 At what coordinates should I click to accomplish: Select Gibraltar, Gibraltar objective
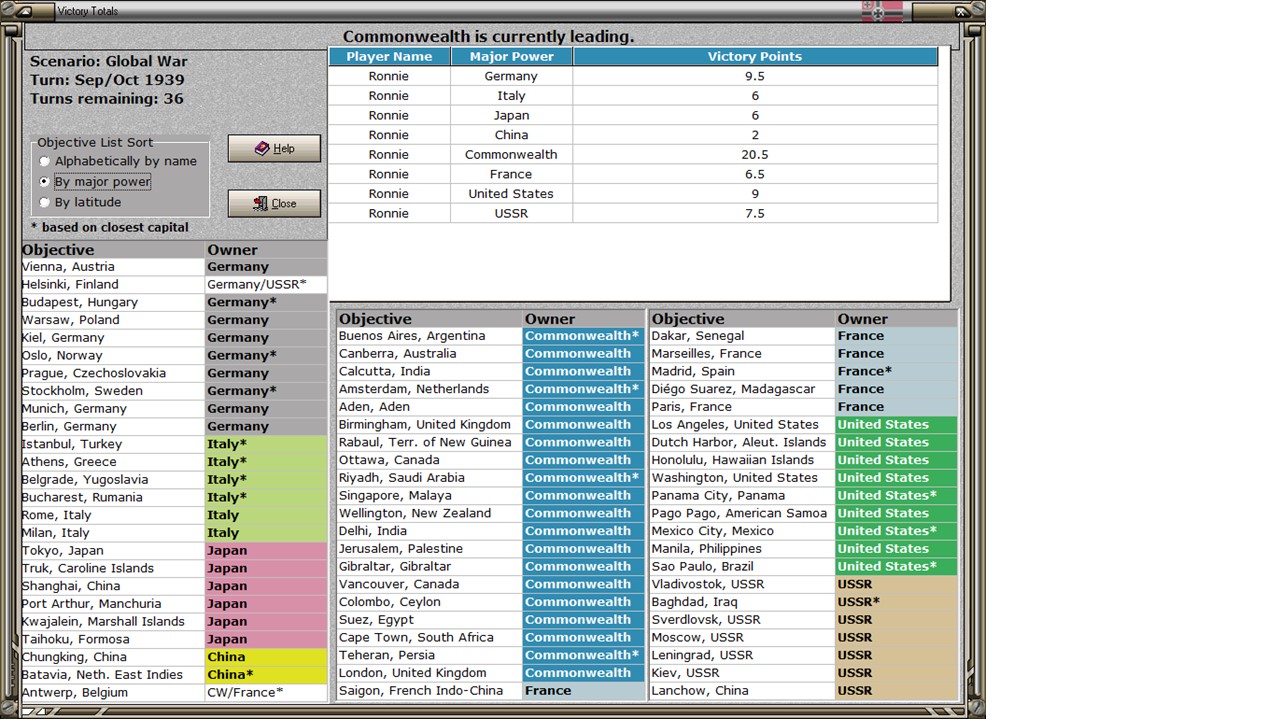429,567
